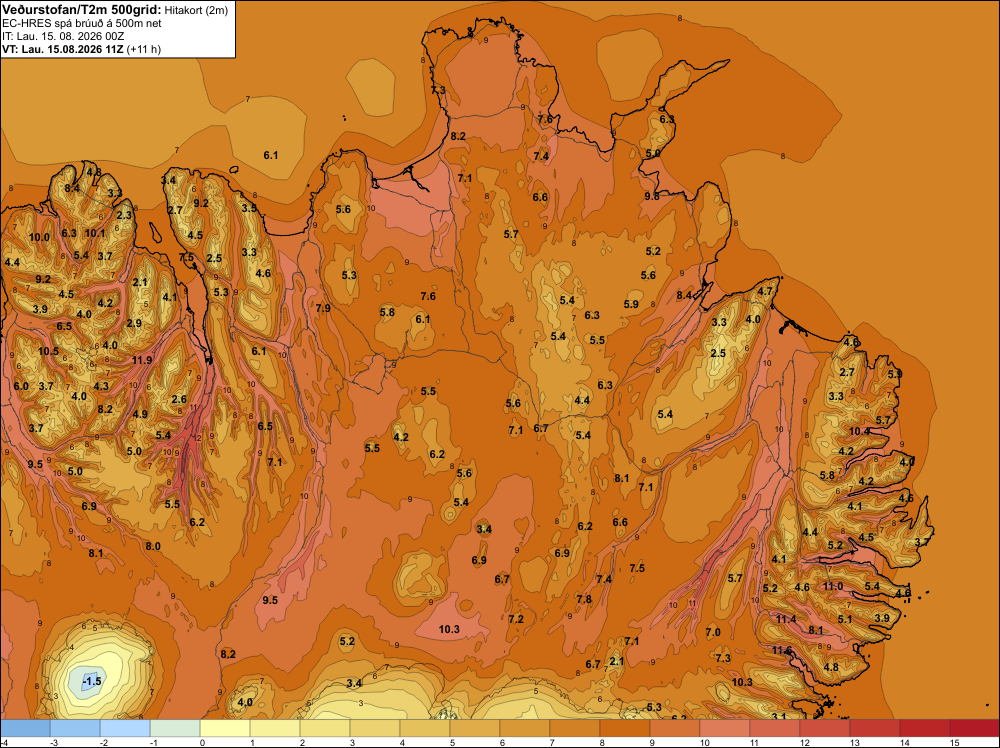Screen dimensions: 1000x748
Task: Click the -1.5 temperature label on the glacier
Action: click(x=92, y=682)
